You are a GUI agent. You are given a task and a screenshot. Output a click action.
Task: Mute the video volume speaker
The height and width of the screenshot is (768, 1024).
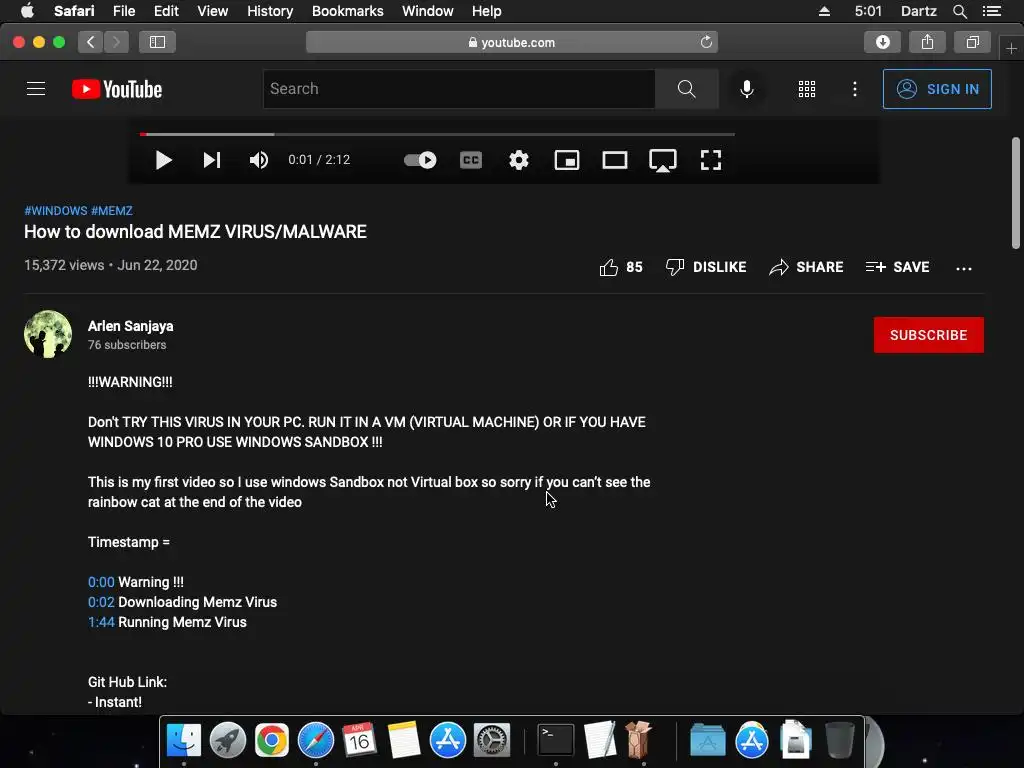coord(259,160)
